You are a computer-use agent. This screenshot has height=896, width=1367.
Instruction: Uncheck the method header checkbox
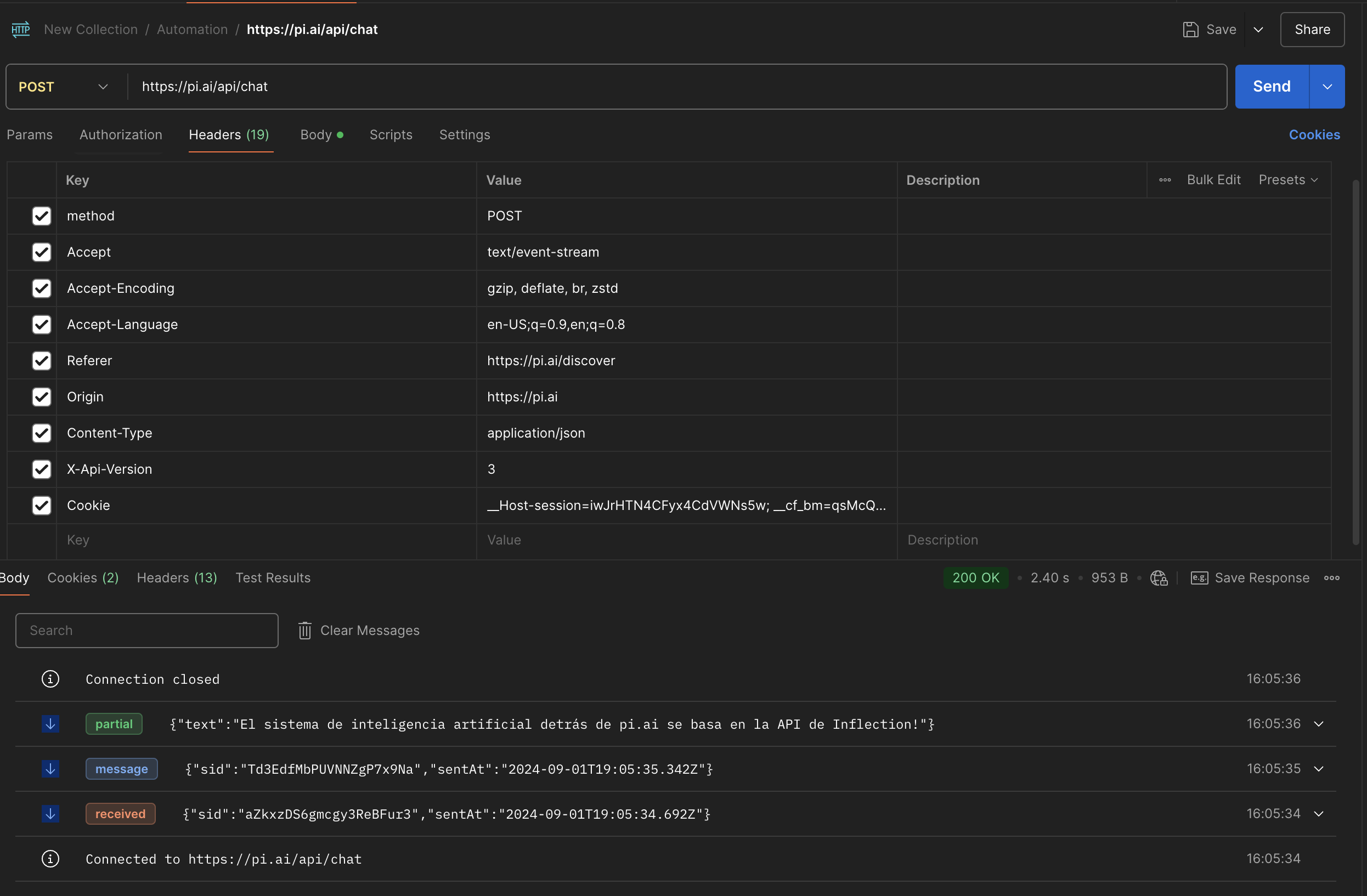[41, 216]
